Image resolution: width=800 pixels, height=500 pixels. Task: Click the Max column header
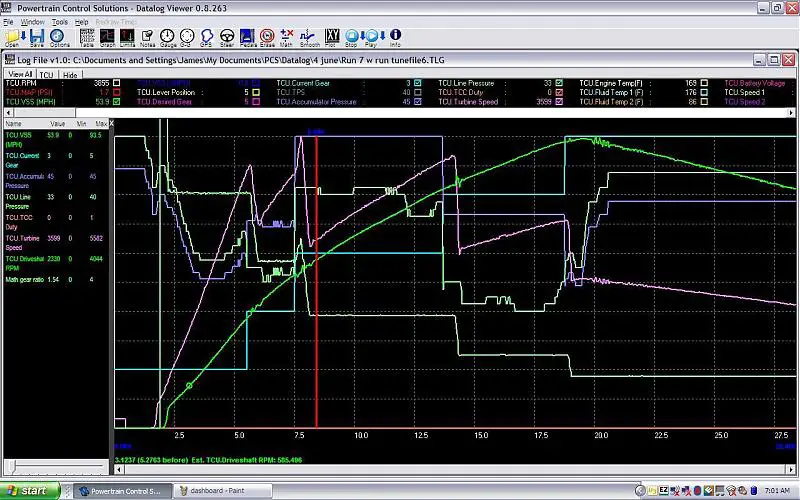[101, 123]
